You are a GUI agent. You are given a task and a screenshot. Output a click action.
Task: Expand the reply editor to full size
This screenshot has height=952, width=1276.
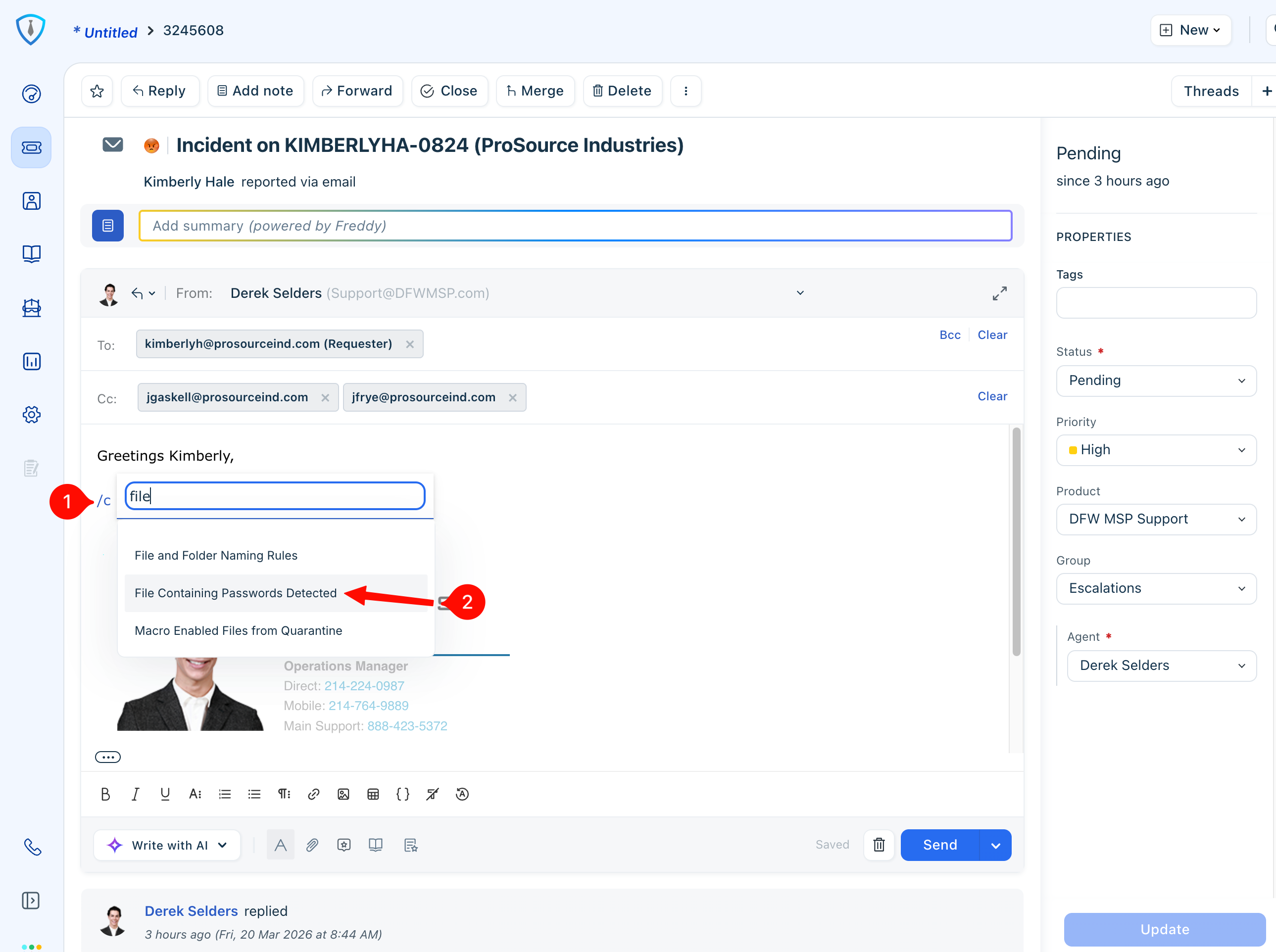tap(999, 293)
